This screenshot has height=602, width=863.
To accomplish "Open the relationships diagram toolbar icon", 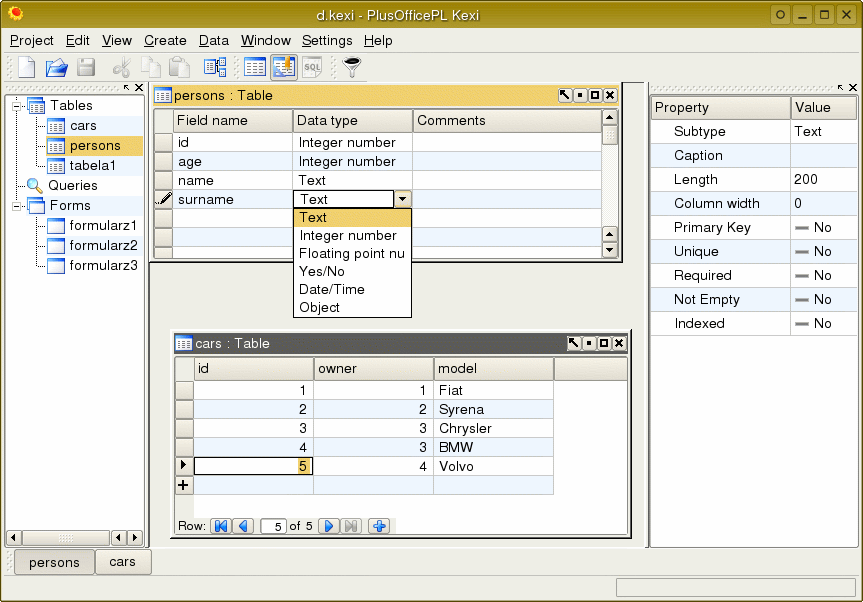I will pyautogui.click(x=214, y=68).
